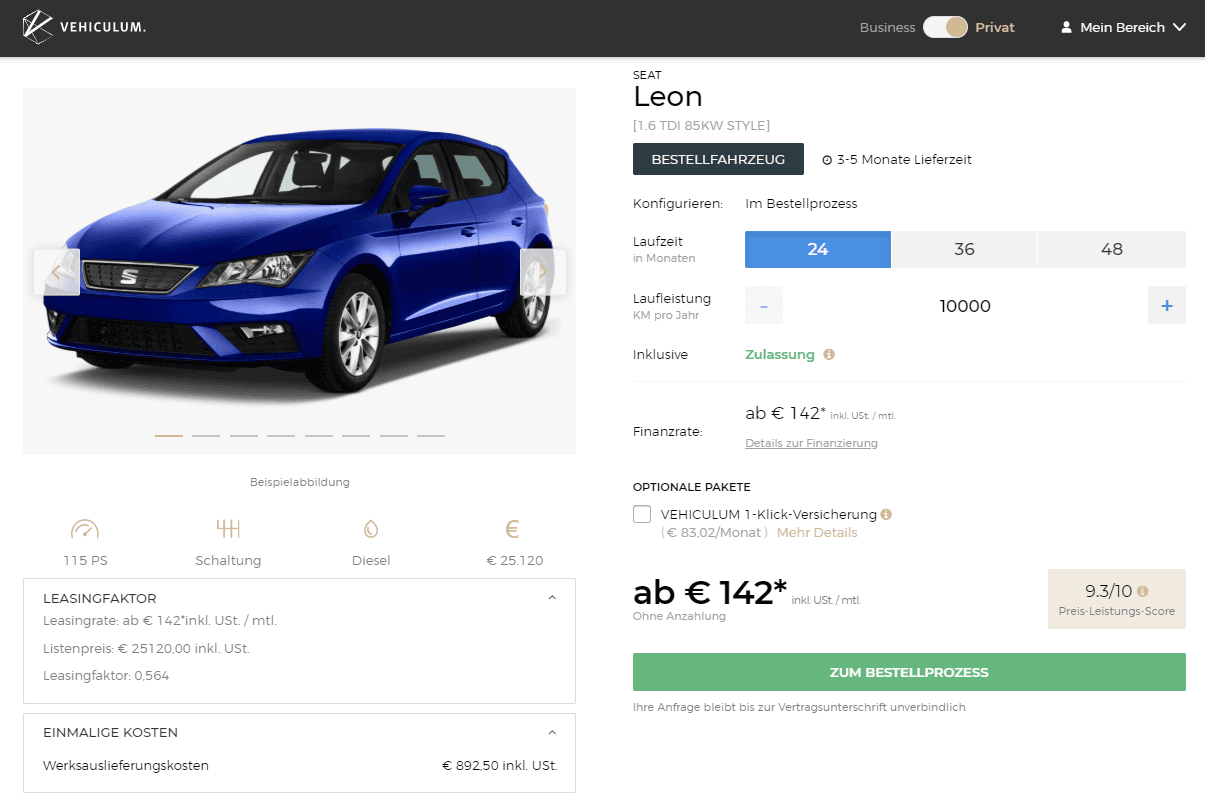Image resolution: width=1205 pixels, height=804 pixels.
Task: Collapse the Leasingfaktor section
Action: pyautogui.click(x=552, y=598)
